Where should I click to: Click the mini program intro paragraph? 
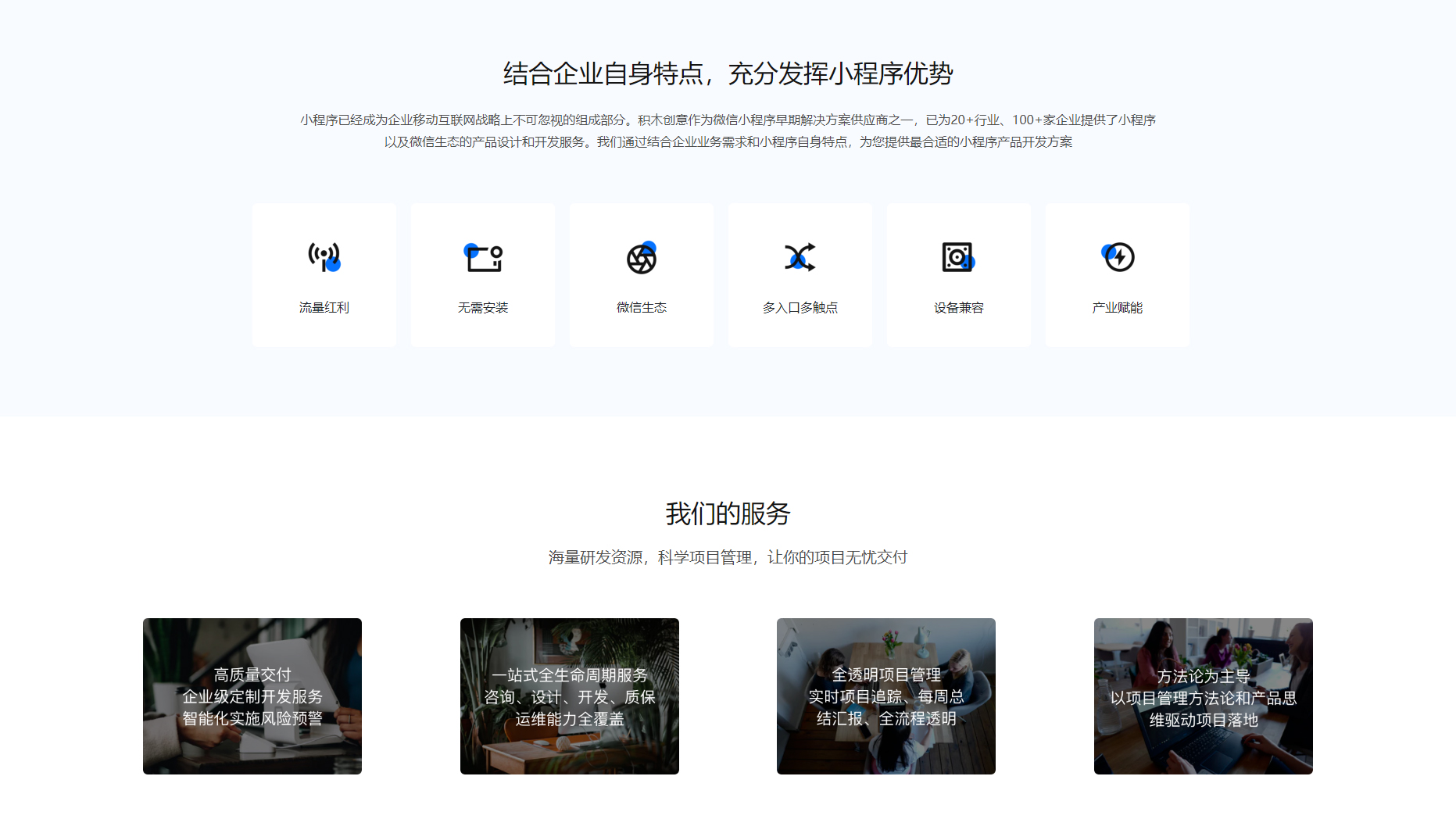pyautogui.click(x=728, y=131)
